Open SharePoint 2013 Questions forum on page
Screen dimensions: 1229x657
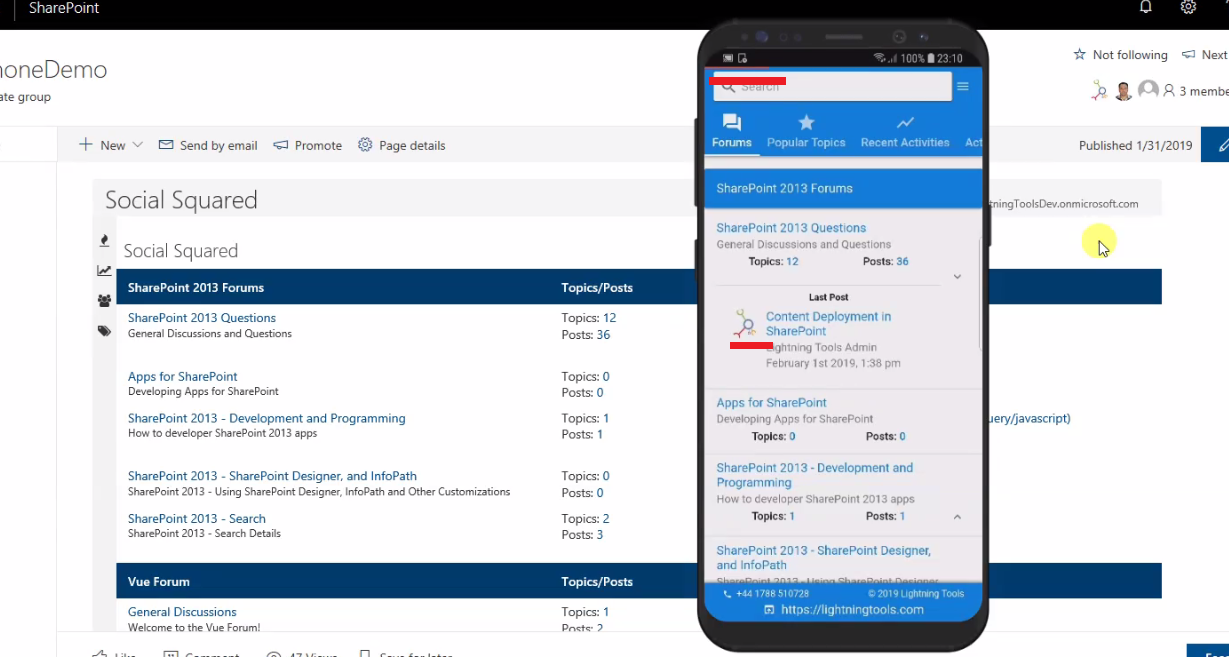[x=202, y=318]
